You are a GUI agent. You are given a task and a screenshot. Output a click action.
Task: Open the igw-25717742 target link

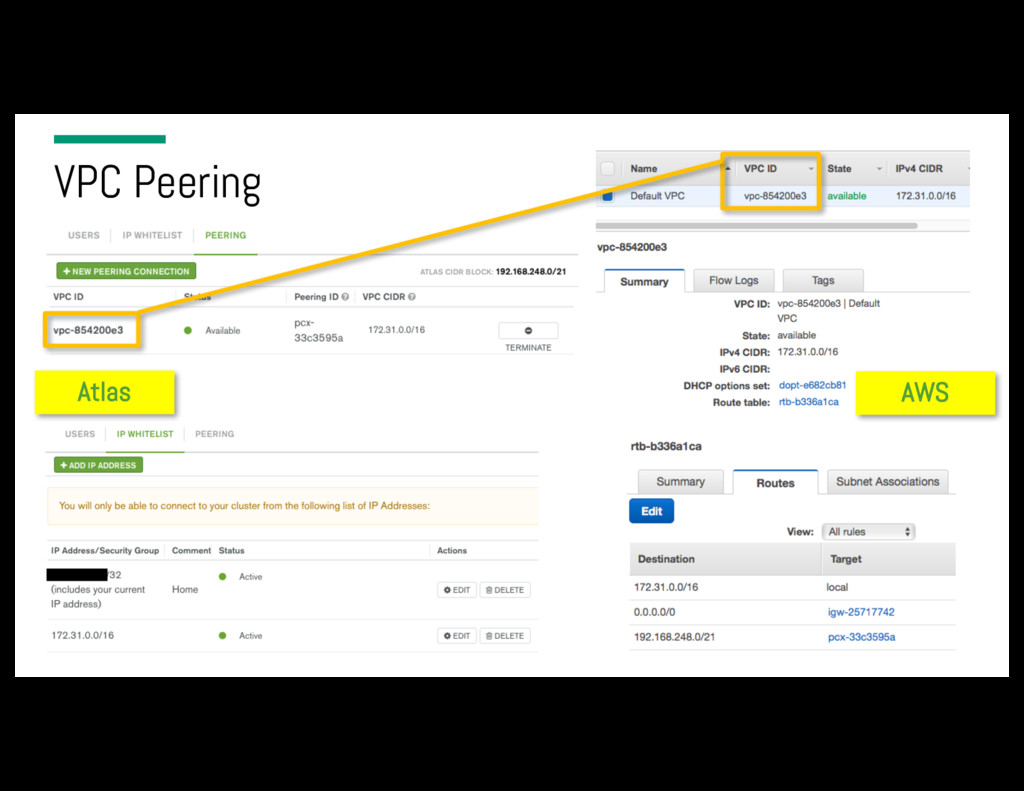coord(861,612)
